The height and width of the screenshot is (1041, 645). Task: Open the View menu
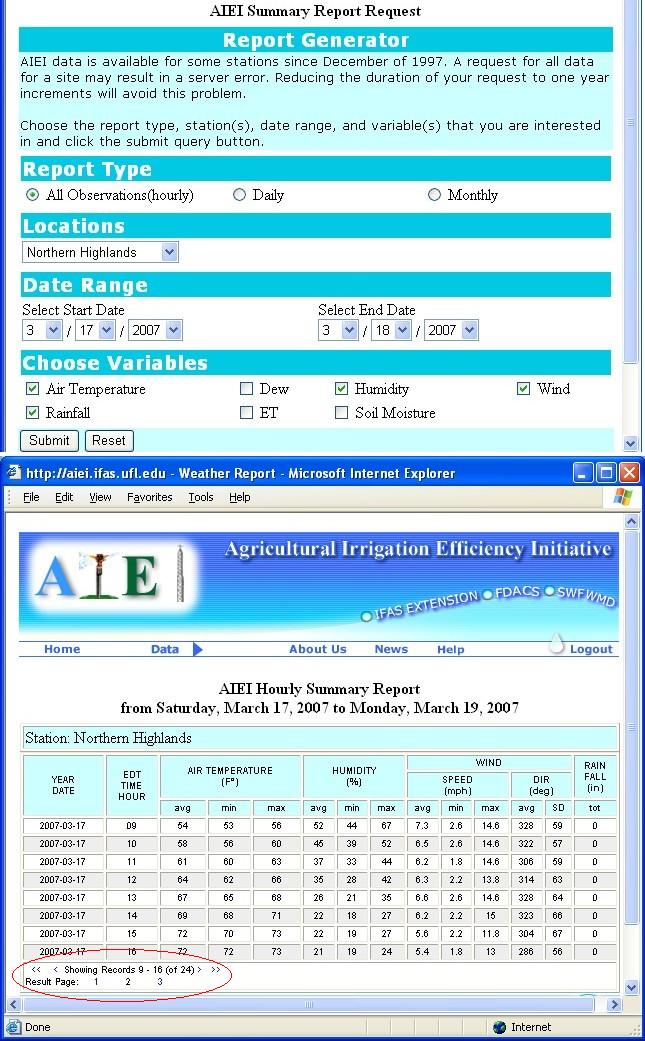[x=100, y=497]
